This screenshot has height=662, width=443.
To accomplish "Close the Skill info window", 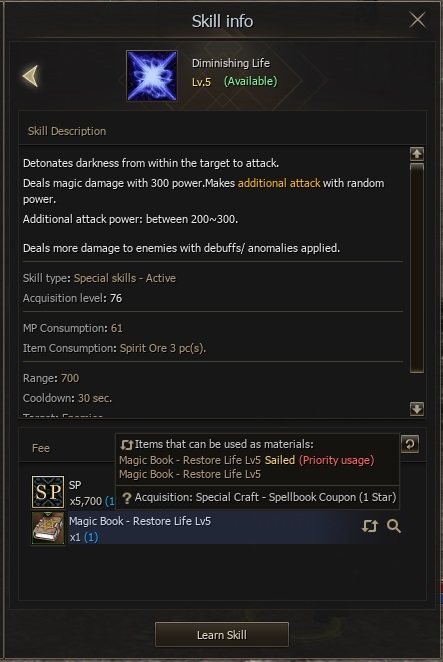I will (x=417, y=20).
